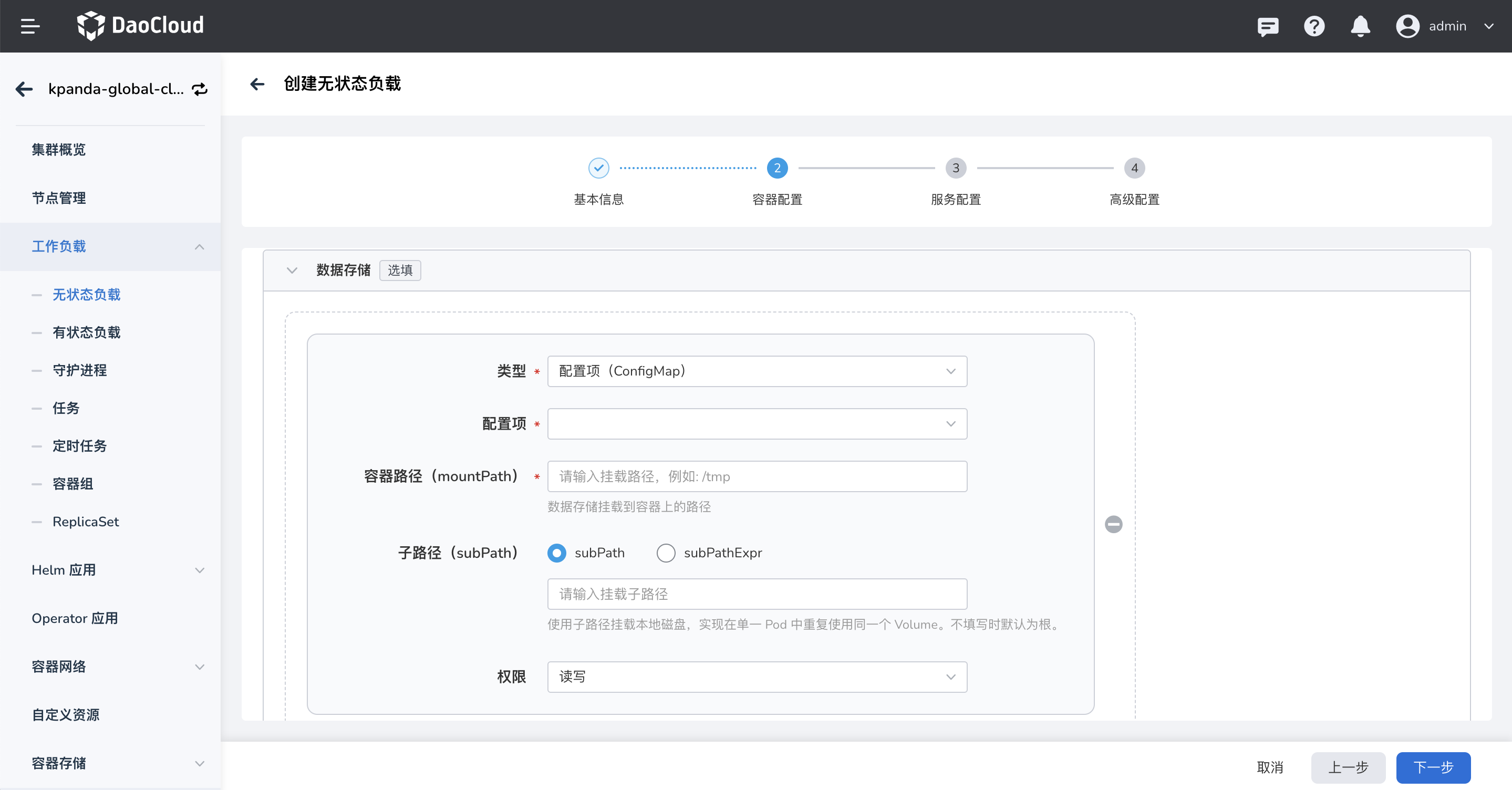Remove this data storage entry with minus icon
This screenshot has width=1512, height=790.
(1113, 524)
